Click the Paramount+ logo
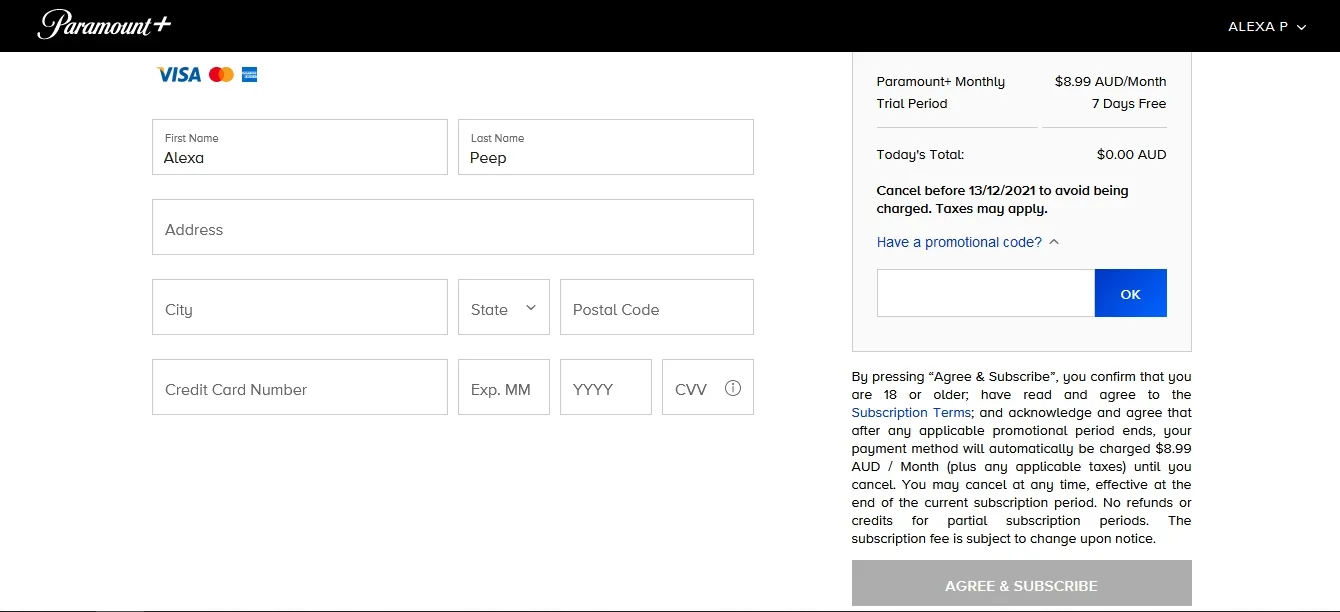 [x=104, y=25]
